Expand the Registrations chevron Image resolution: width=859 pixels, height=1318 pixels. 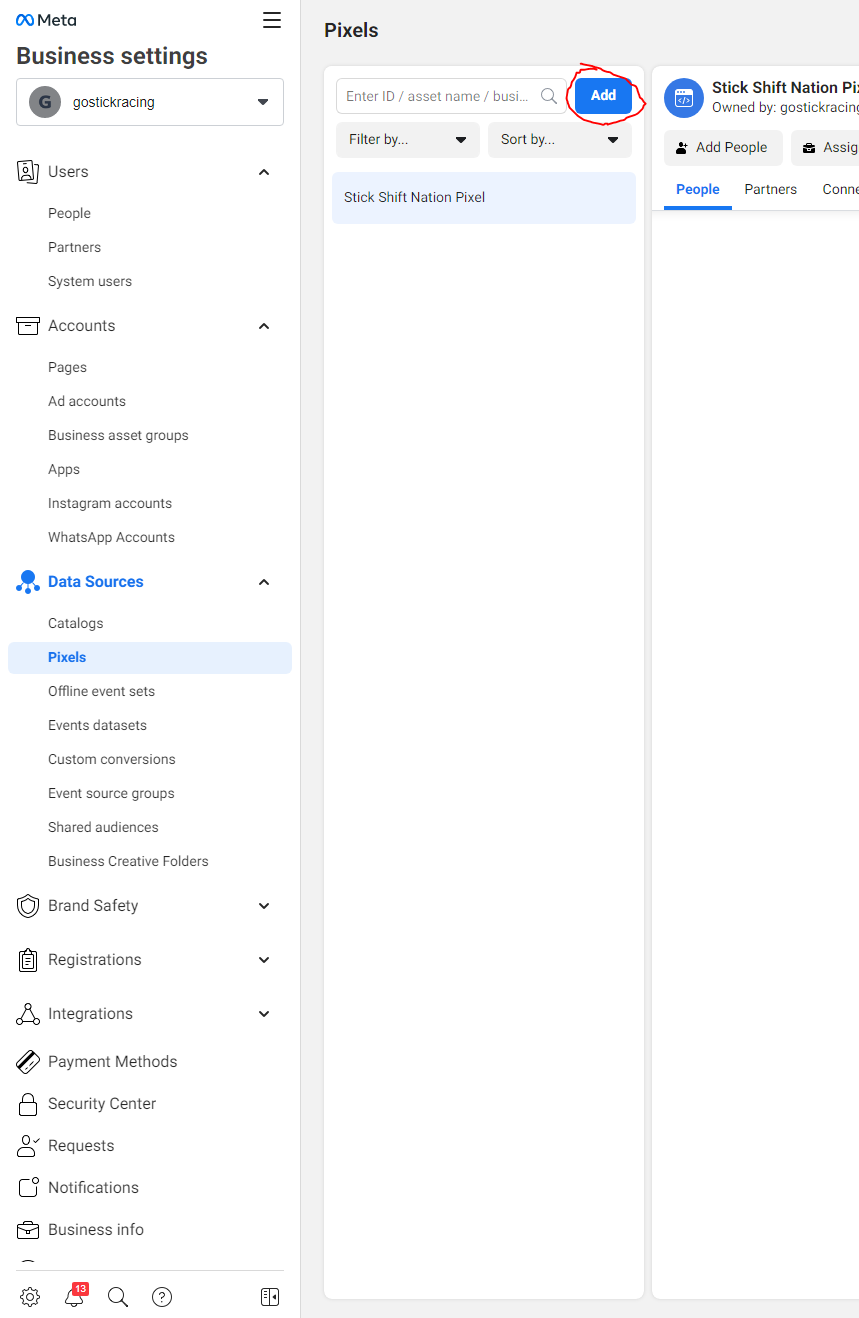click(264, 960)
